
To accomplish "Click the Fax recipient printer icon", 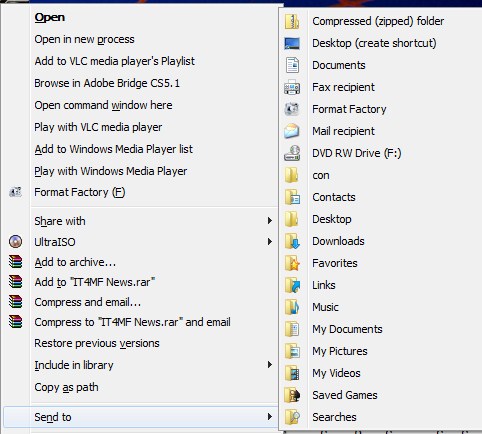I will pyautogui.click(x=292, y=87).
